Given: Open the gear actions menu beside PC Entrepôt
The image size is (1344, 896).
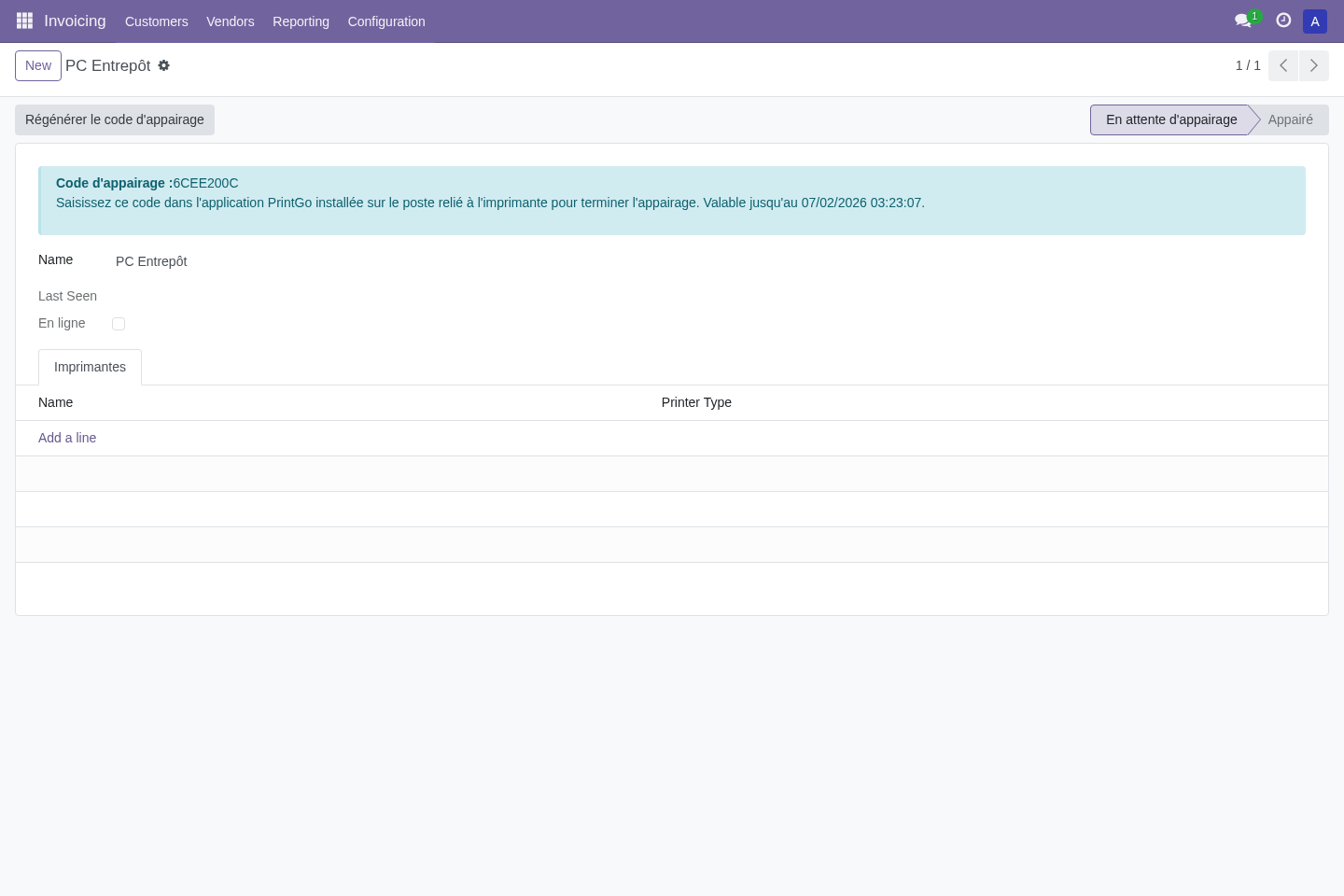Looking at the screenshot, I should pos(164,65).
